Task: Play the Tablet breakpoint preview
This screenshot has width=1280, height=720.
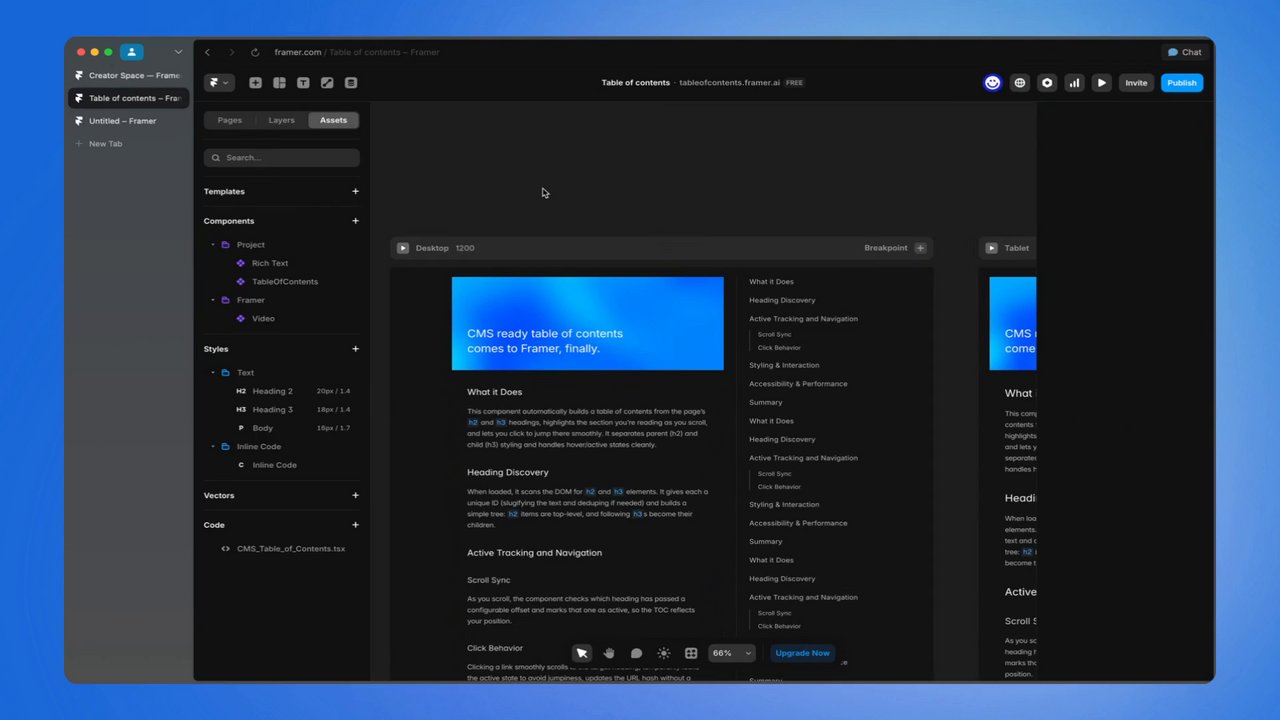Action: pos(992,248)
